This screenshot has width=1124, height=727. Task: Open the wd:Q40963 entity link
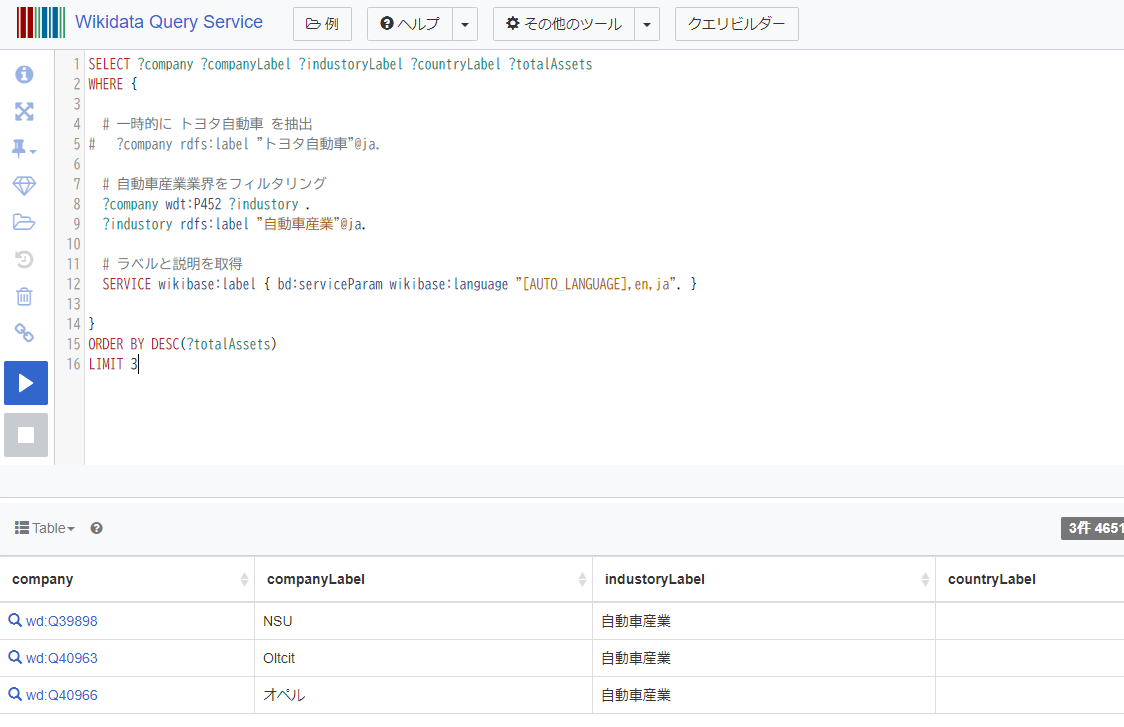[62, 658]
